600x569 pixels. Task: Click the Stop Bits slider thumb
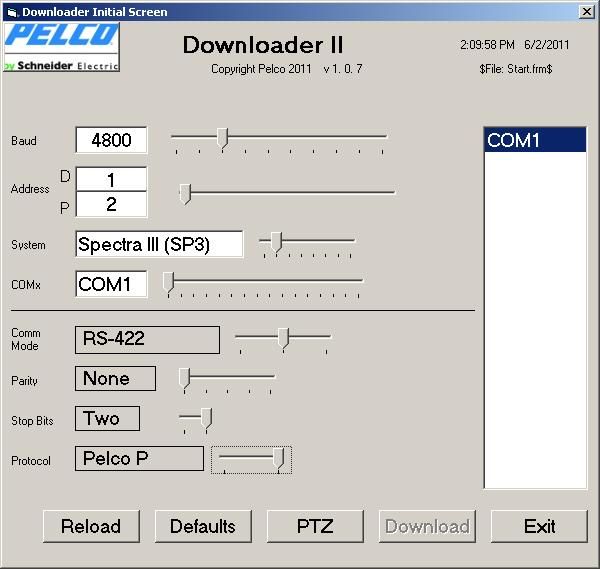pyautogui.click(x=207, y=419)
